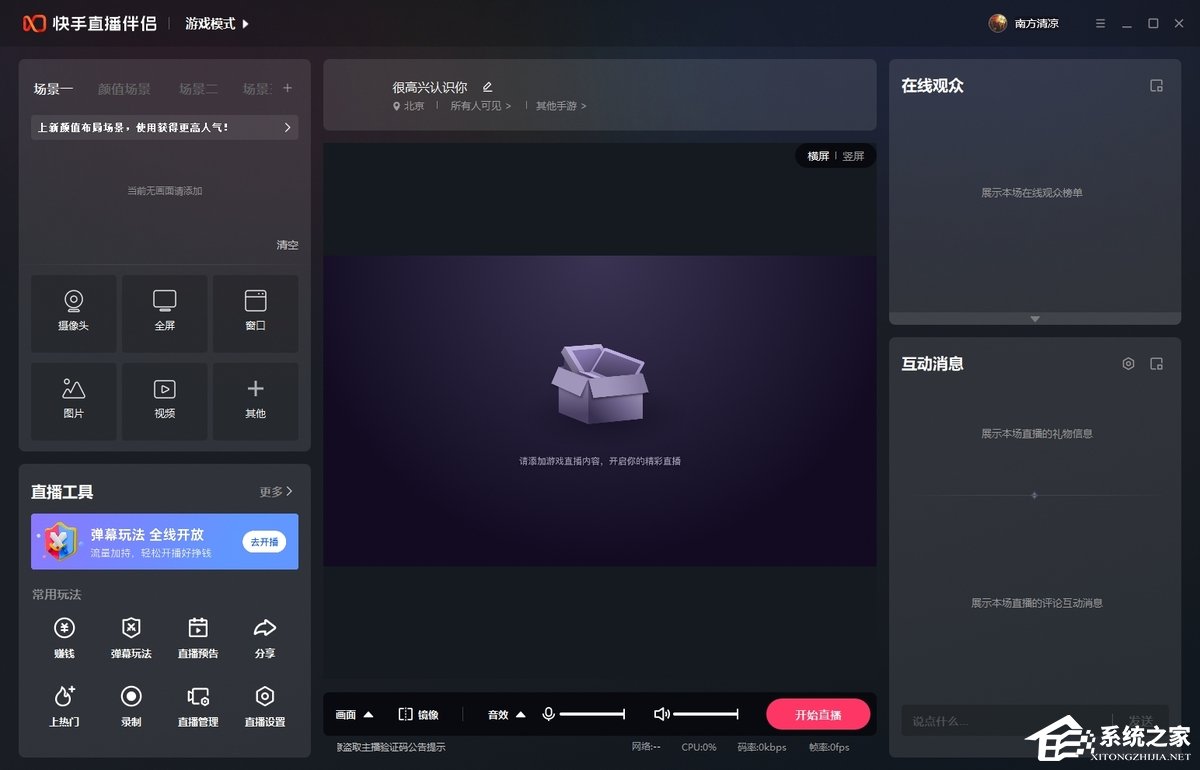Viewport: 1200px width, 770px height.
Task: Pop out the 互动消息 panel
Action: click(x=1156, y=364)
